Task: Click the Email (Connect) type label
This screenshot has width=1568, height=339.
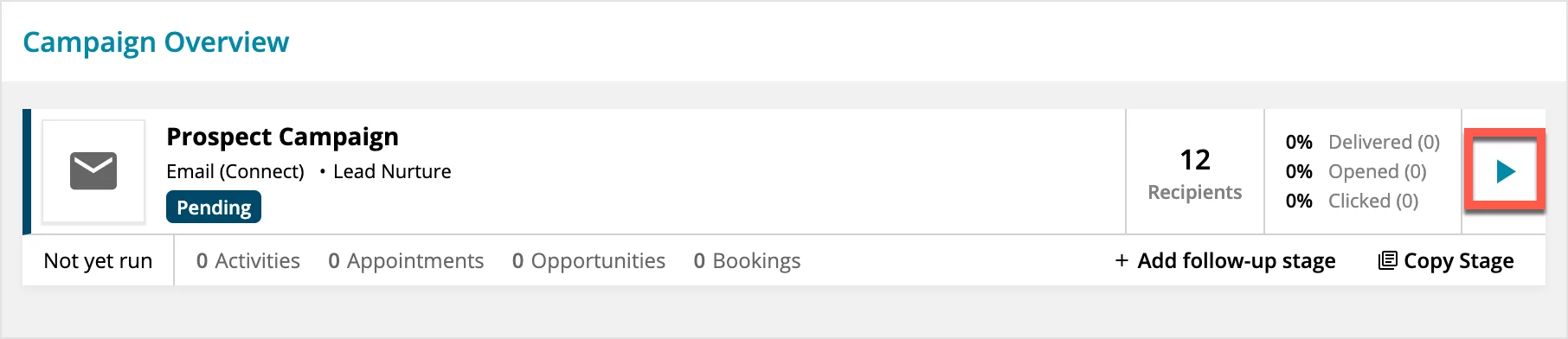Action: tap(235, 171)
